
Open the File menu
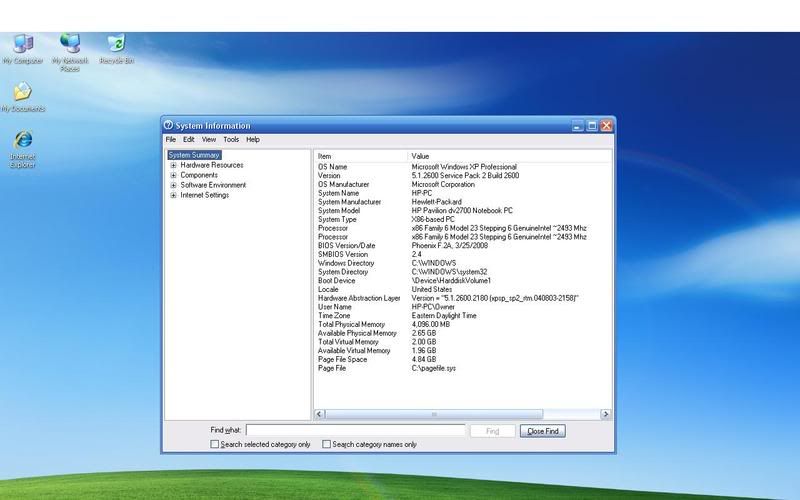pos(171,140)
